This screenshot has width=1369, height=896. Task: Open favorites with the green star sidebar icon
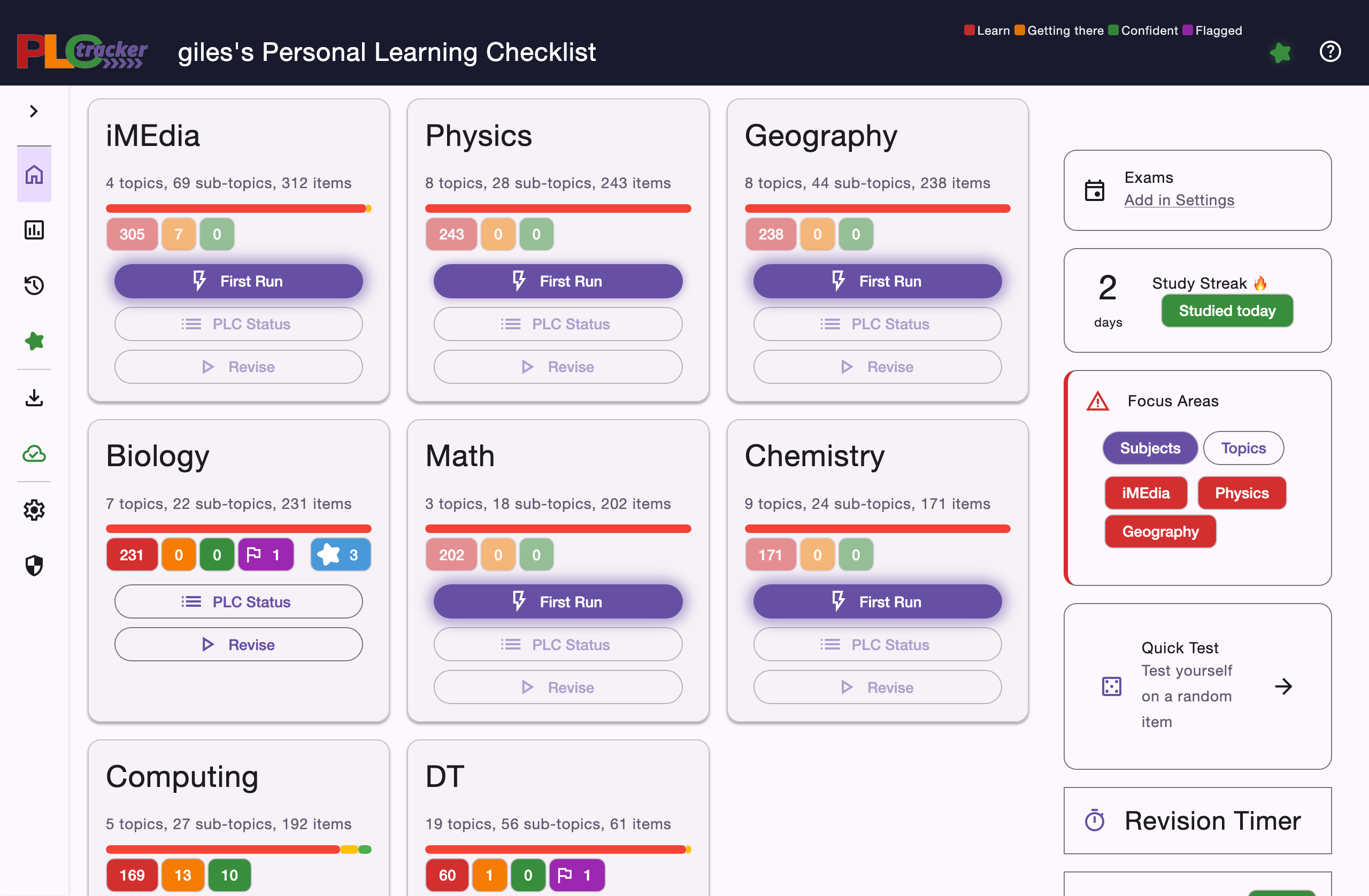34,341
